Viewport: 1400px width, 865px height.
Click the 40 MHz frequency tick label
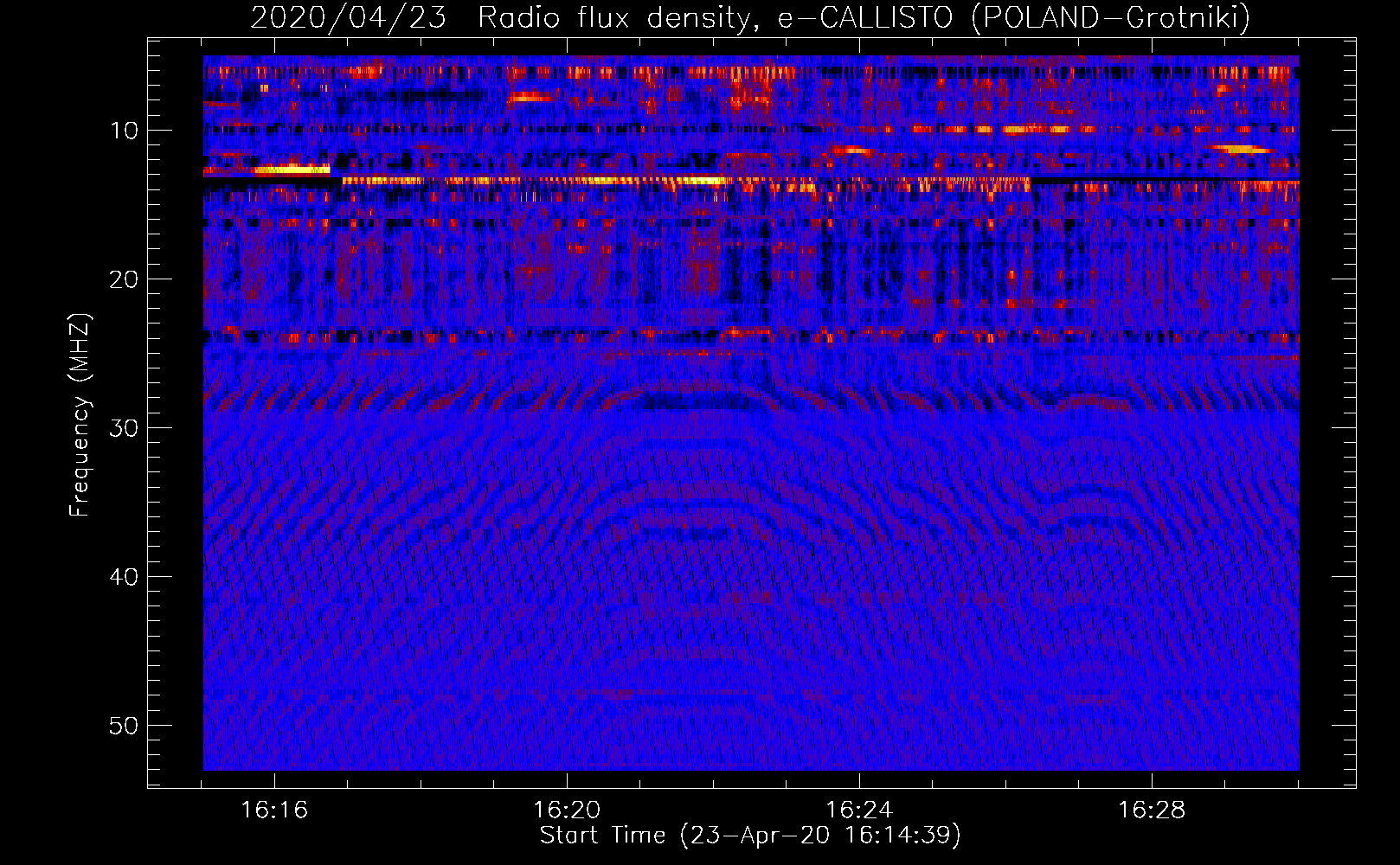(124, 577)
